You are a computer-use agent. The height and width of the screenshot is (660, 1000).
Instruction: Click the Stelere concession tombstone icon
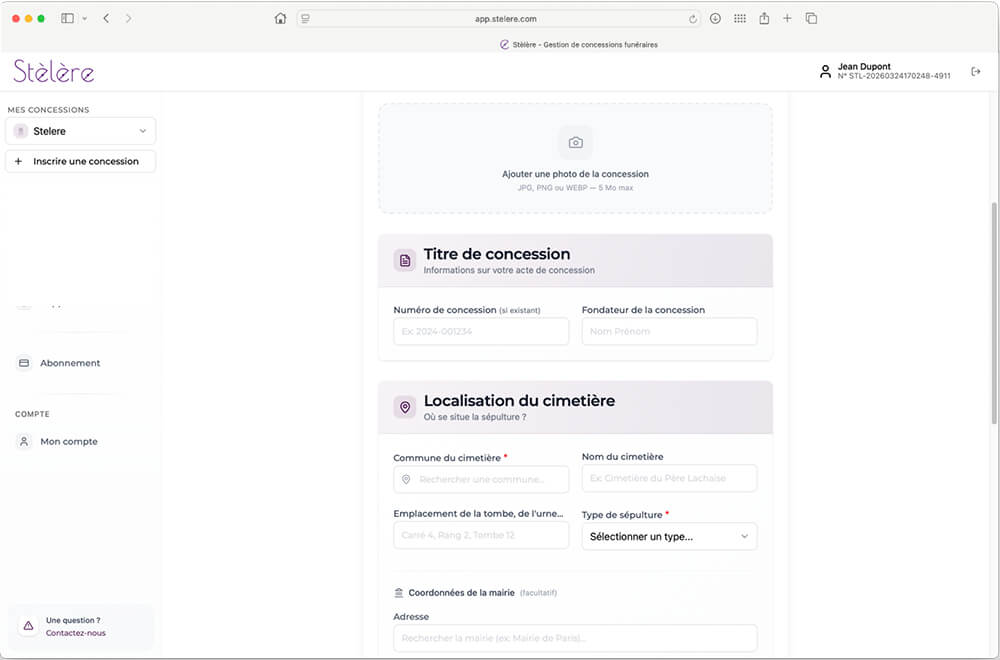20,131
